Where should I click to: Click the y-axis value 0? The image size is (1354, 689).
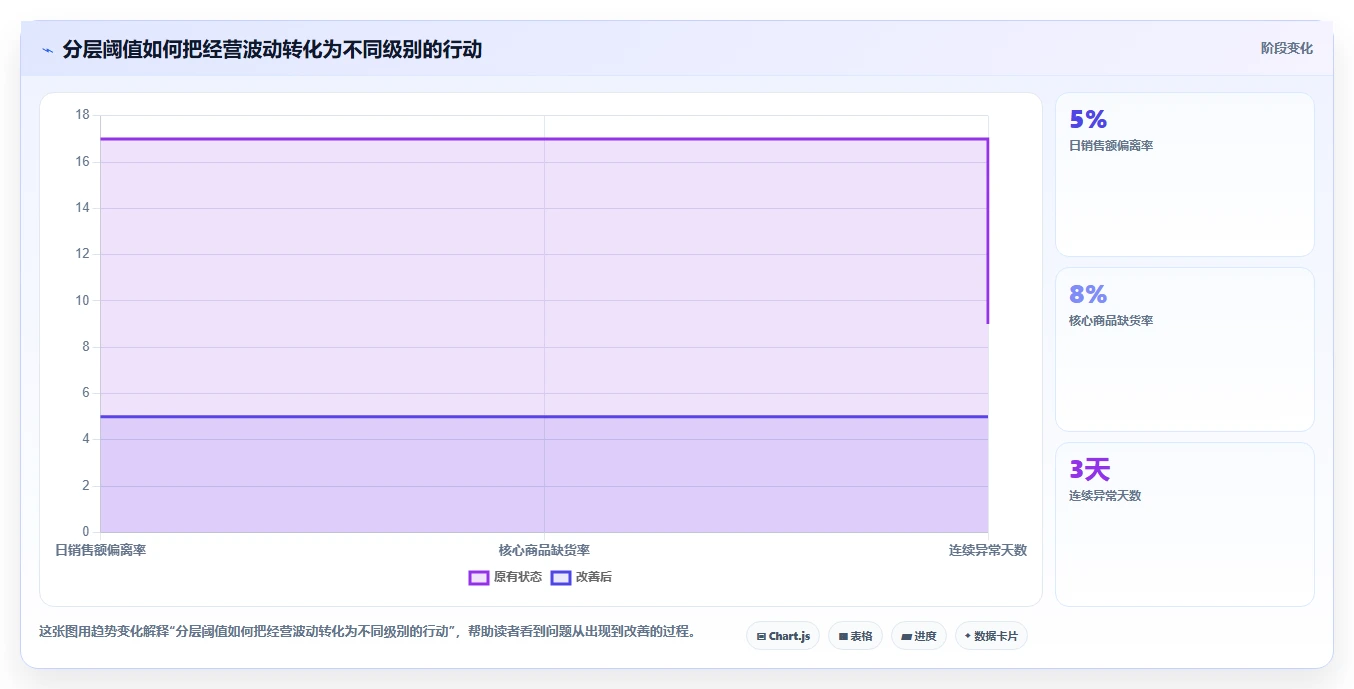[86, 531]
